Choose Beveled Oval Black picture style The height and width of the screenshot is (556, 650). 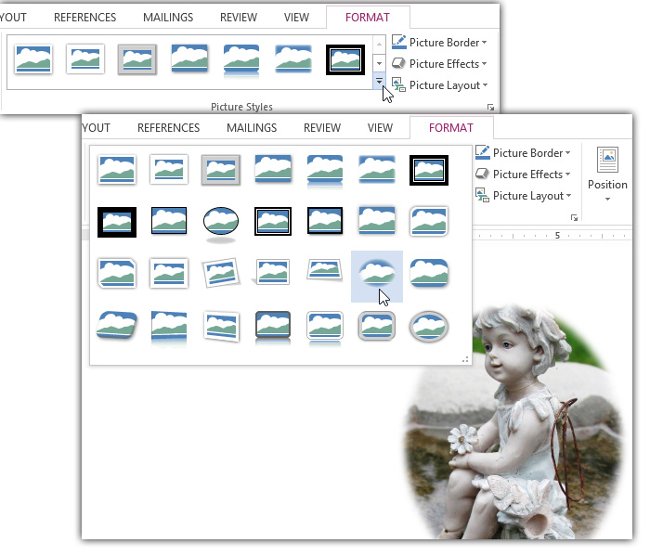tap(221, 223)
